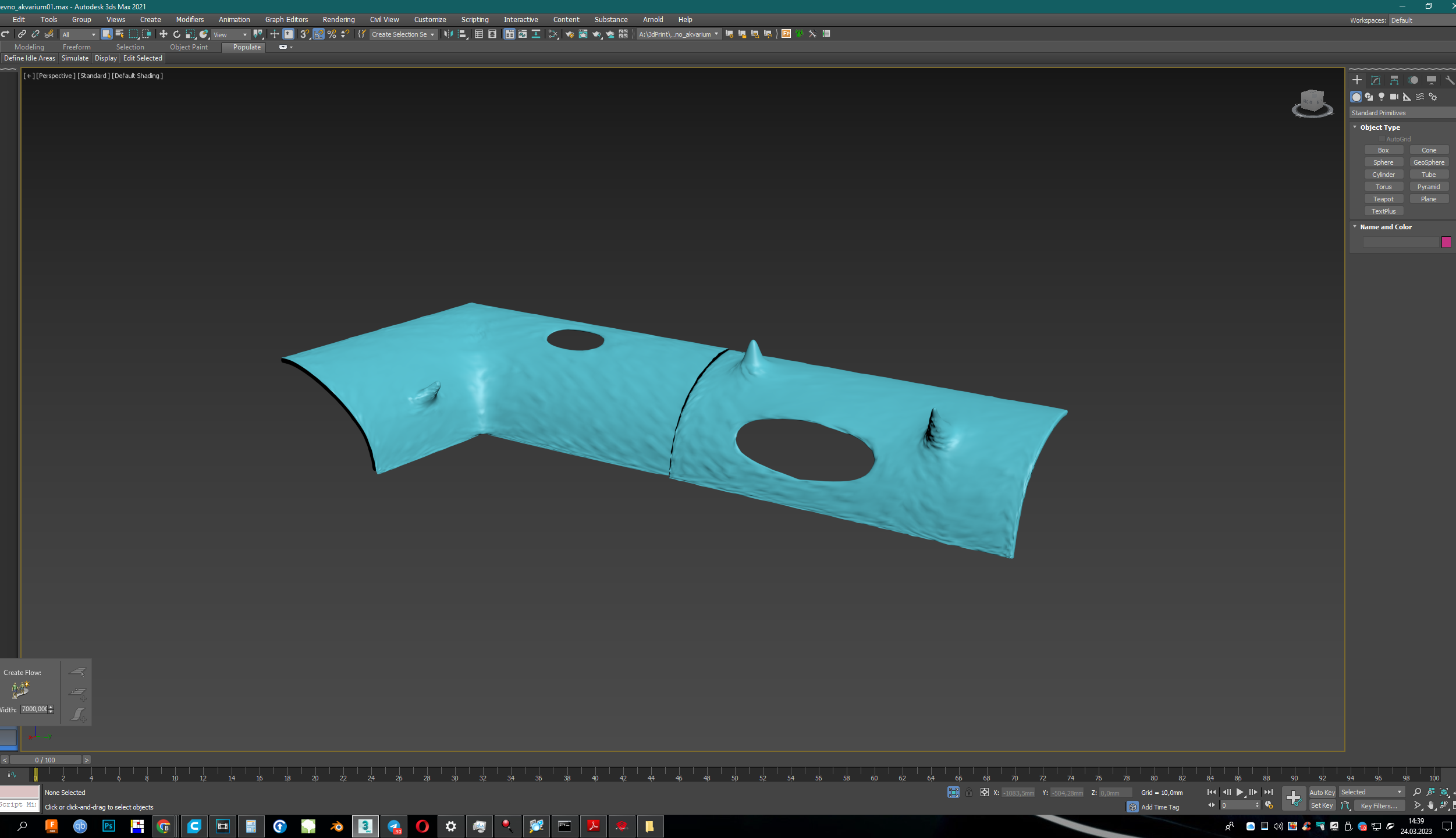This screenshot has width=1456, height=838.
Task: Toggle the Selection Lock padlock
Action: click(969, 793)
